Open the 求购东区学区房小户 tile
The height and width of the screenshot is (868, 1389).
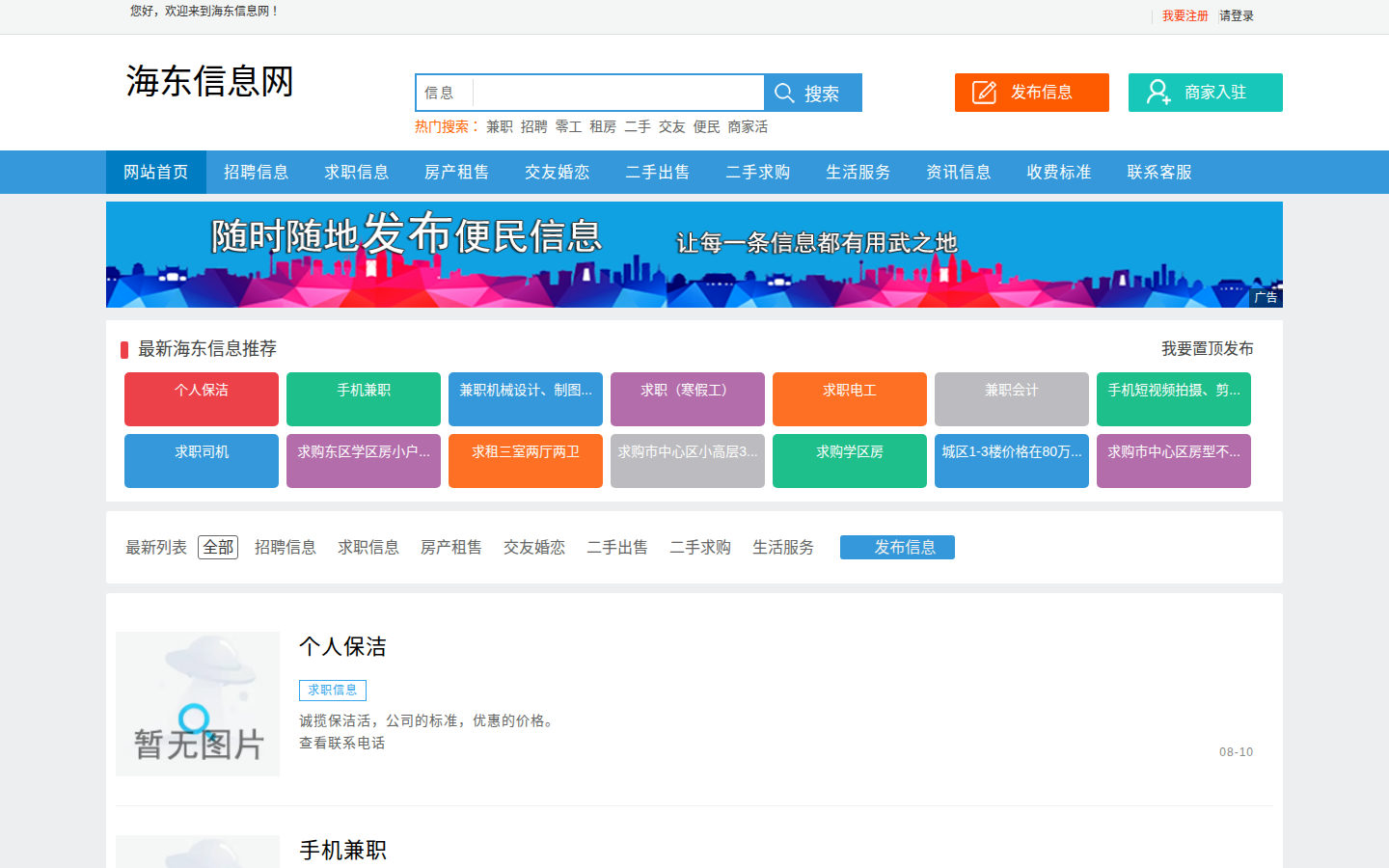click(364, 461)
